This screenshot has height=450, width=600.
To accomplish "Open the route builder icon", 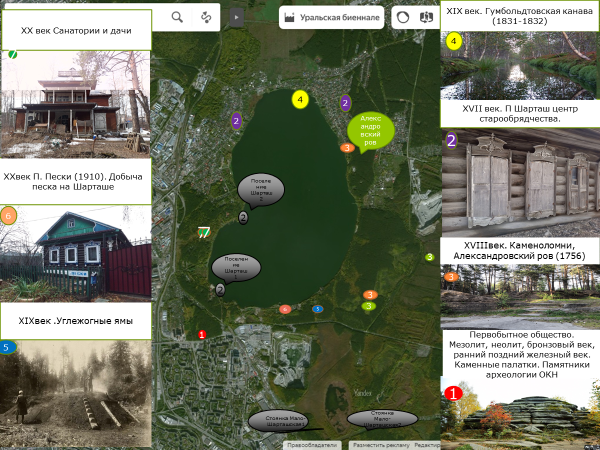I will coord(206,17).
